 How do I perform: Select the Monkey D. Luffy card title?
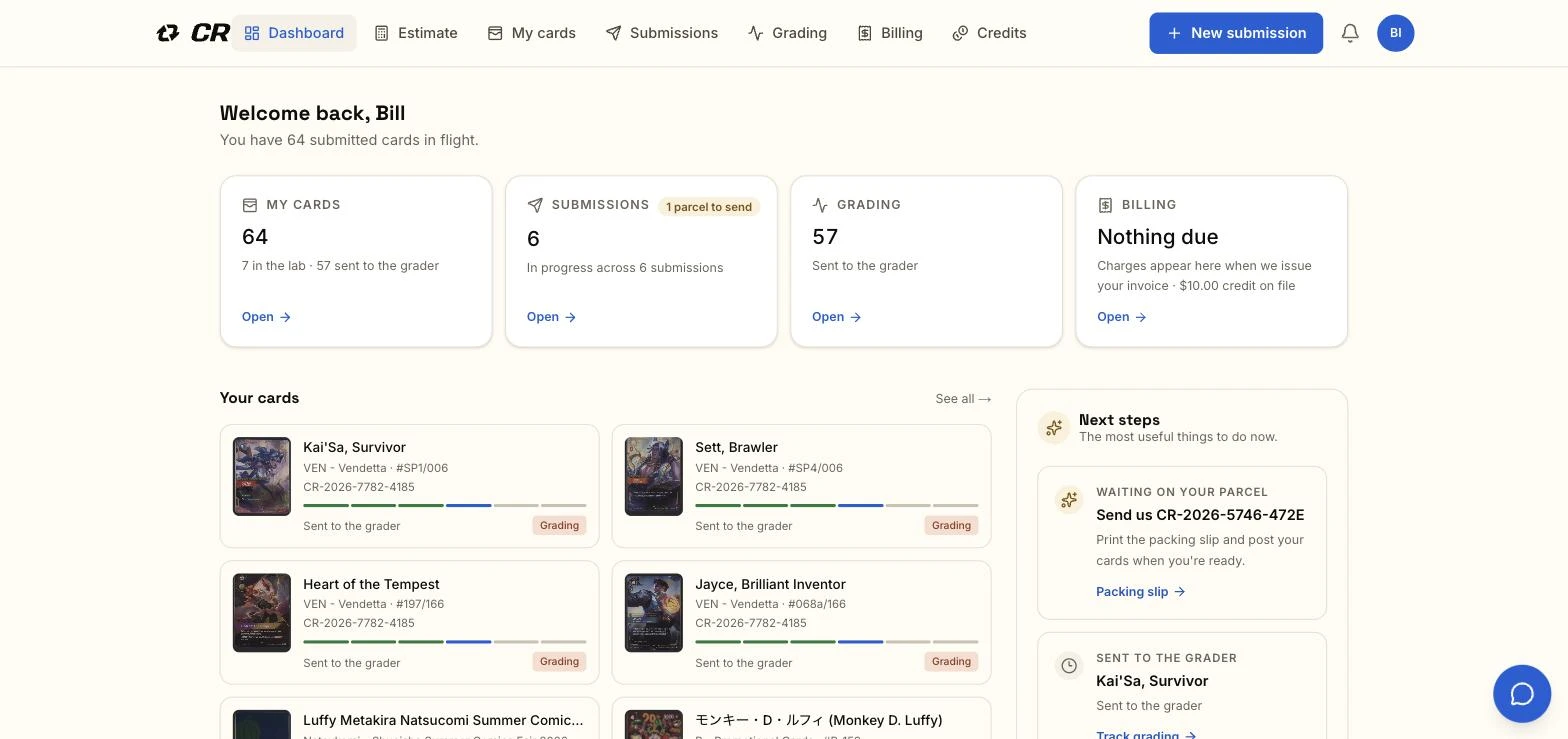[x=818, y=720]
